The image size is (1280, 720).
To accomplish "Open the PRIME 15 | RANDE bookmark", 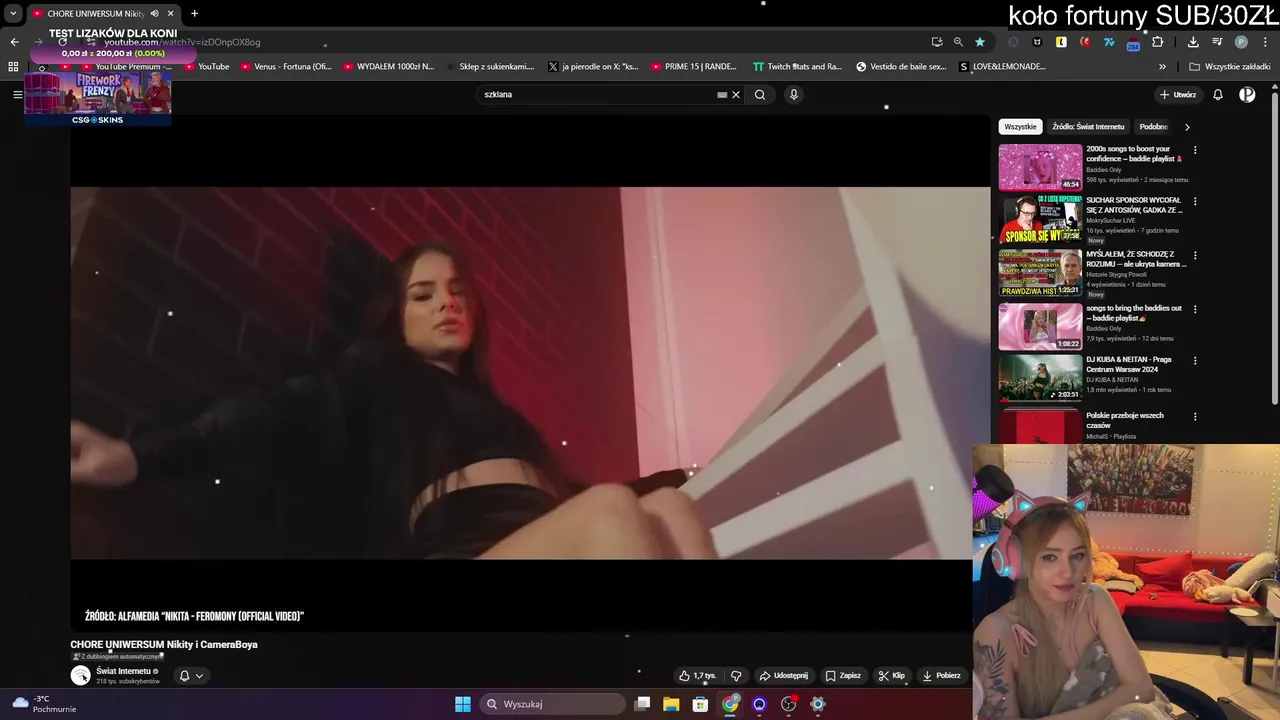I will (x=694, y=67).
